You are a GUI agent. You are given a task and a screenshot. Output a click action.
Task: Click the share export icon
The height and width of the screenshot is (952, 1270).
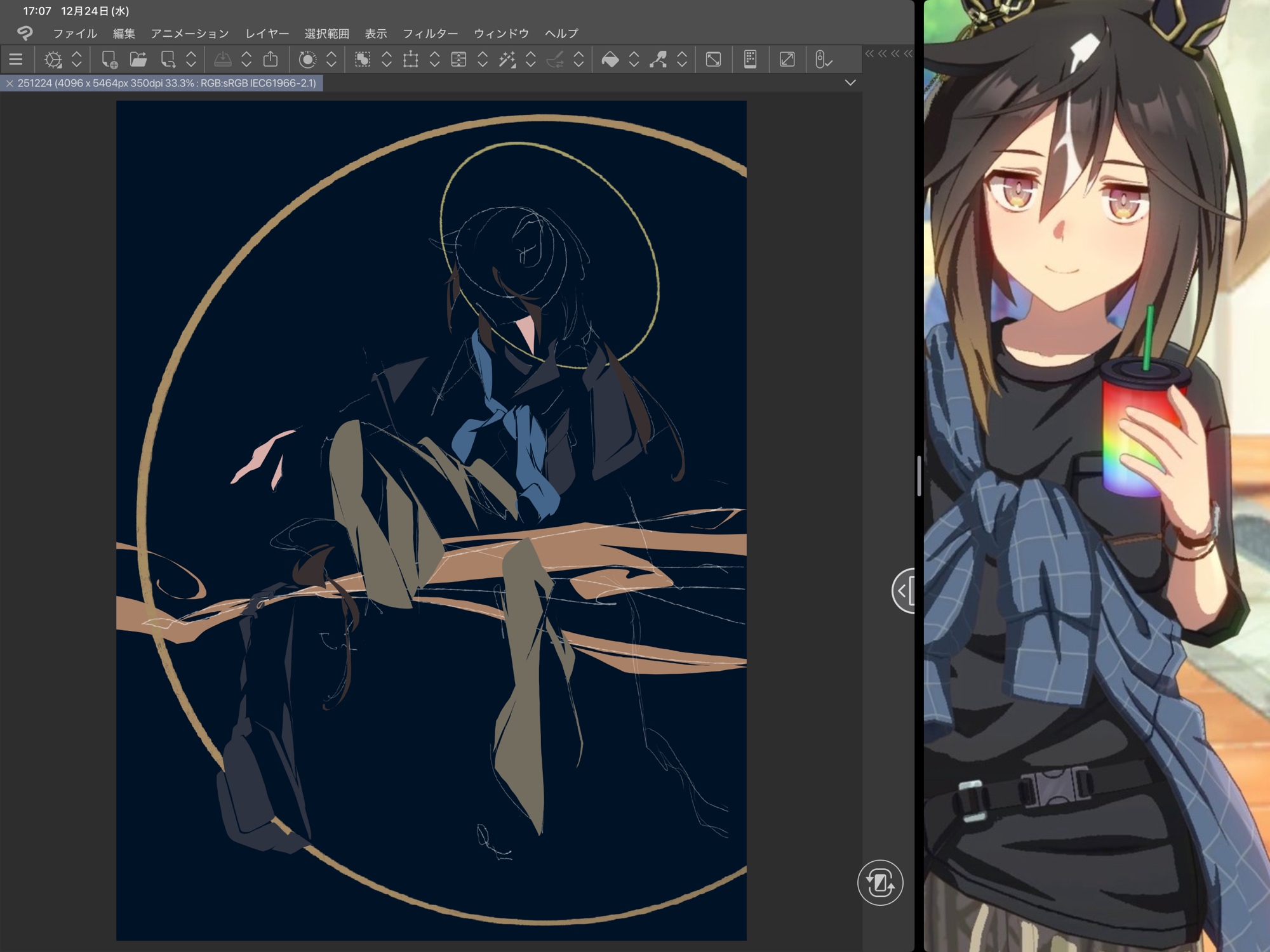pos(271,60)
